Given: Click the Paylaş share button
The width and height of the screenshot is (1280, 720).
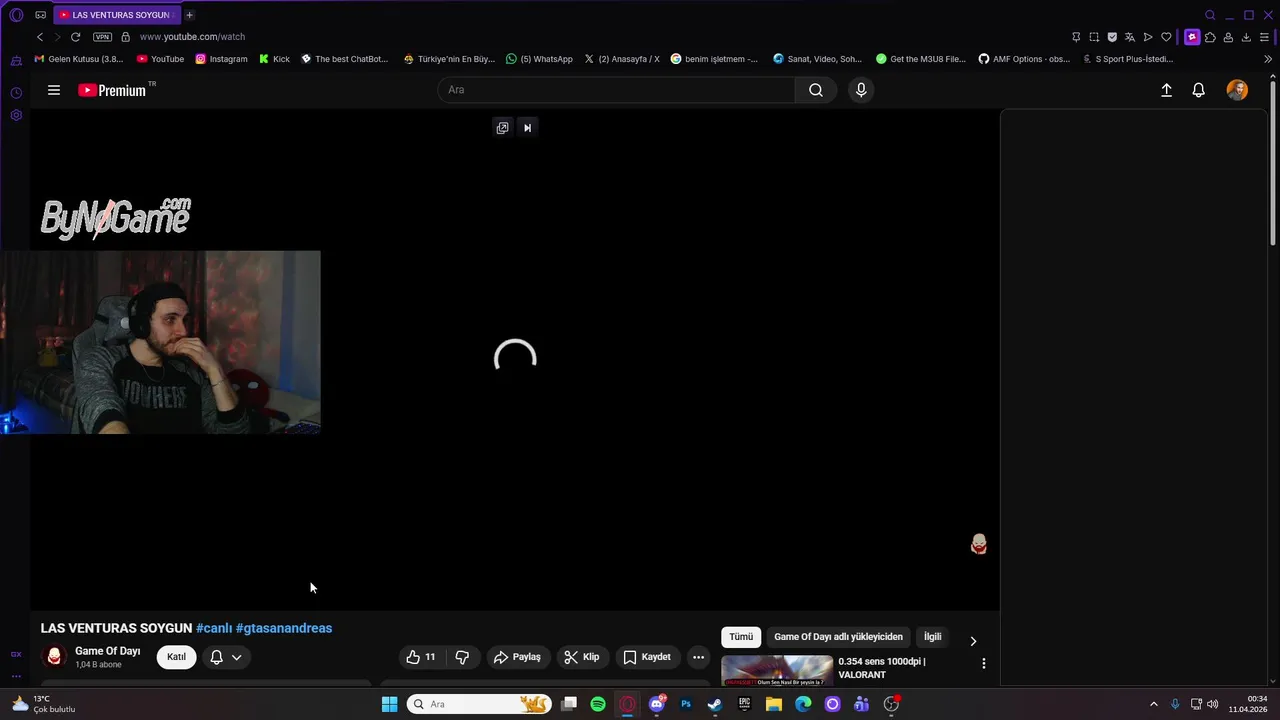Looking at the screenshot, I should coord(517,657).
